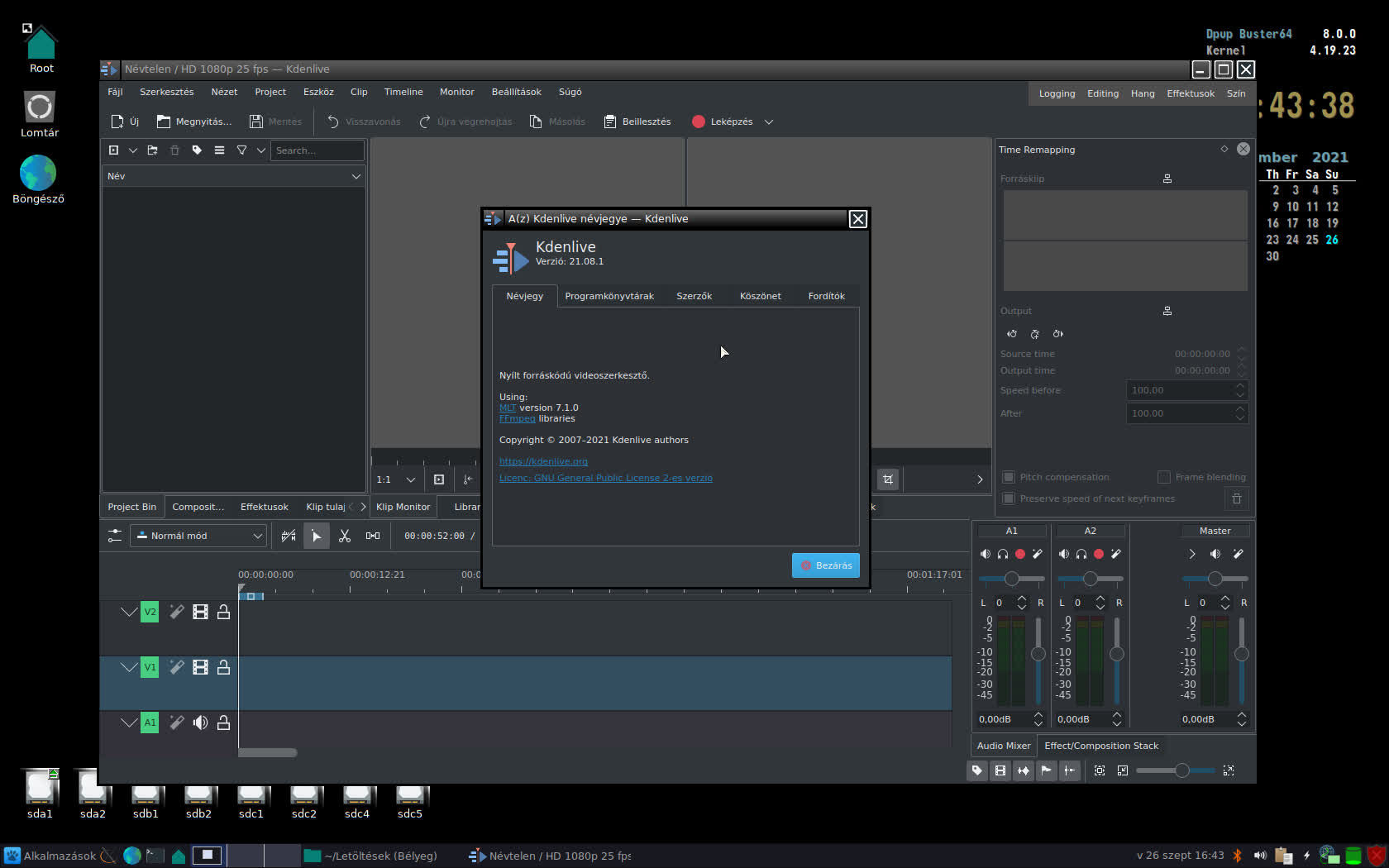This screenshot has width=1389, height=868.
Task: Activate the selection arrow tool
Action: click(x=316, y=536)
